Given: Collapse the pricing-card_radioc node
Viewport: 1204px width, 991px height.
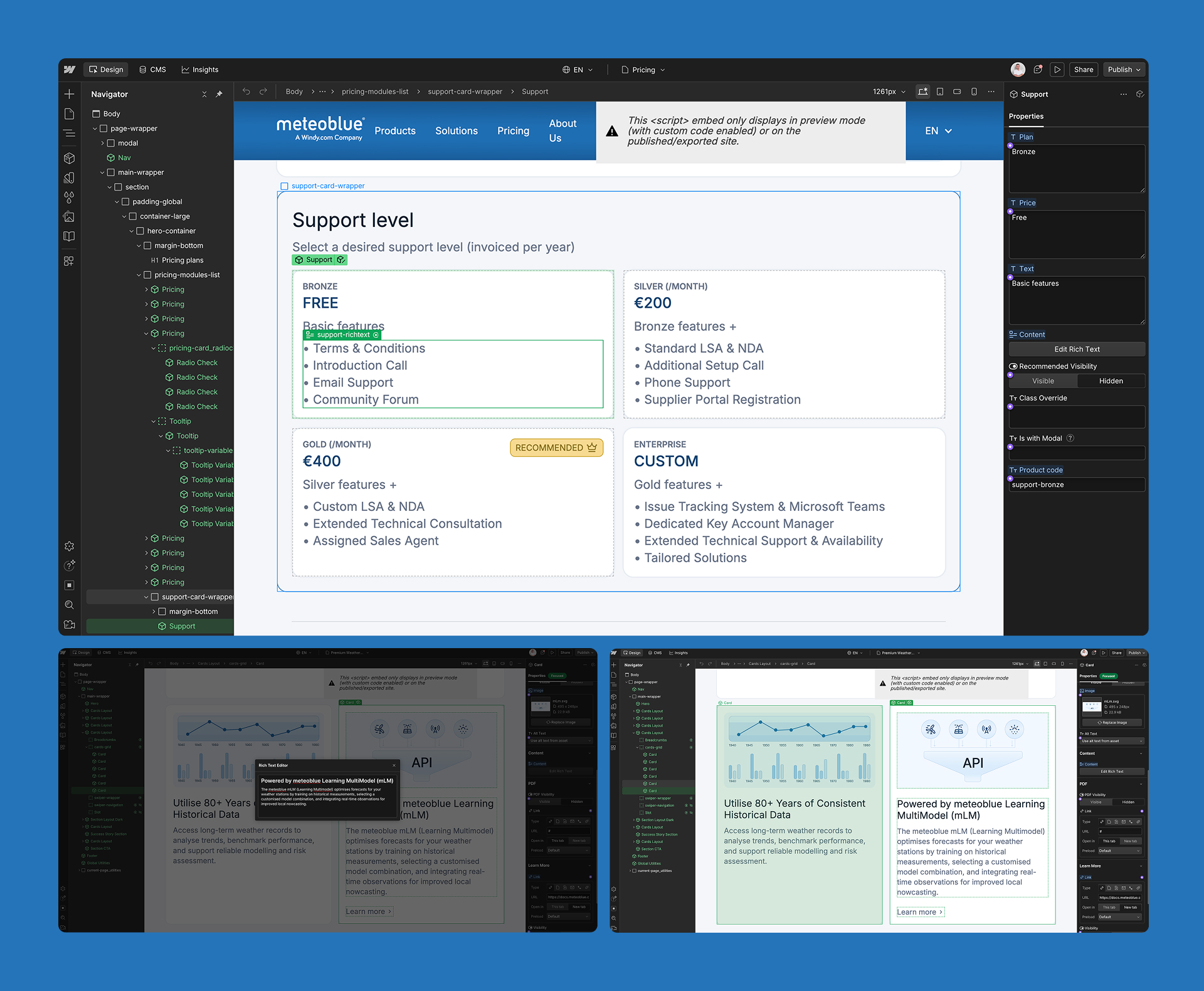Looking at the screenshot, I should pyautogui.click(x=154, y=349).
